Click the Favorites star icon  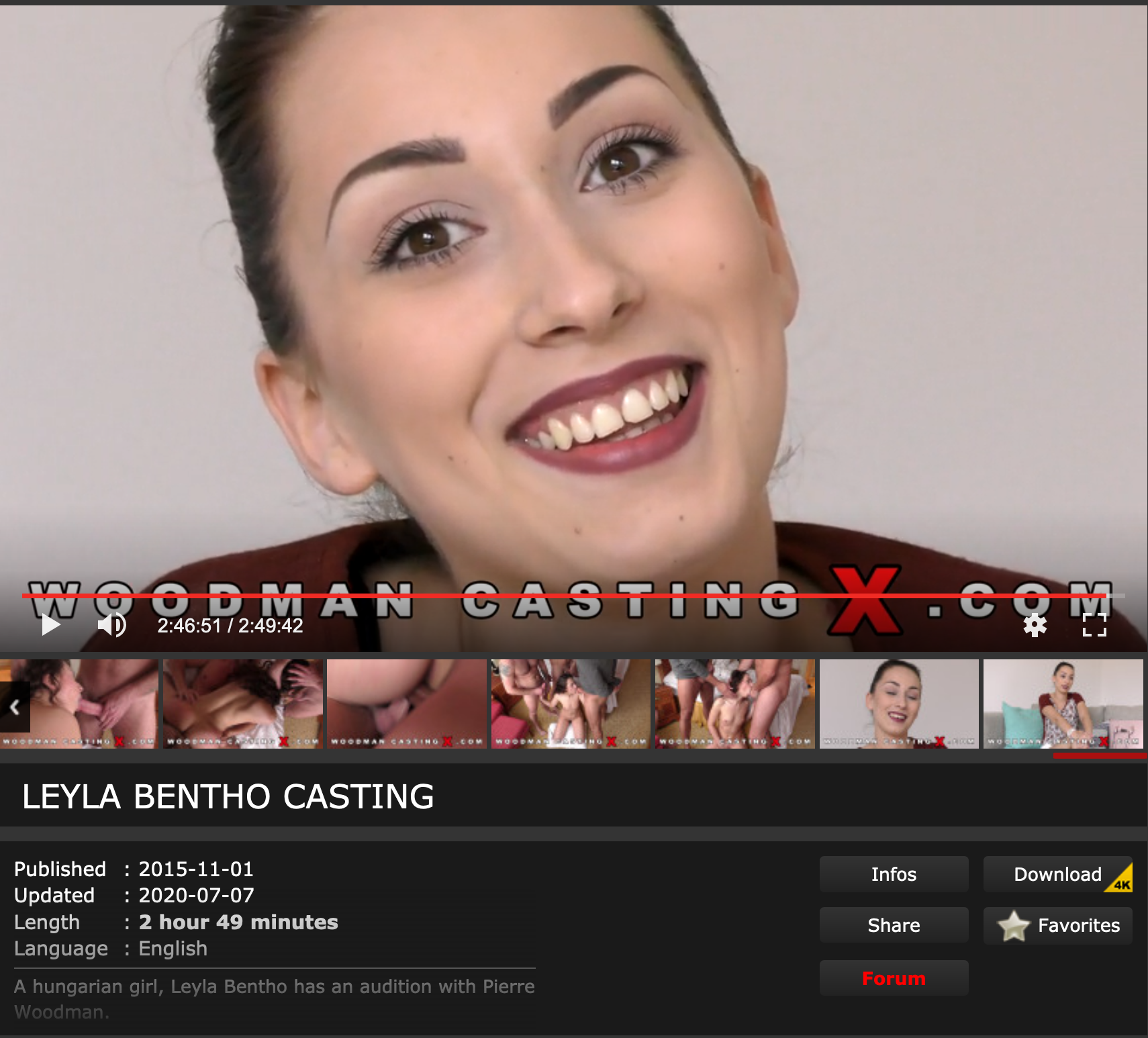coord(1013,926)
